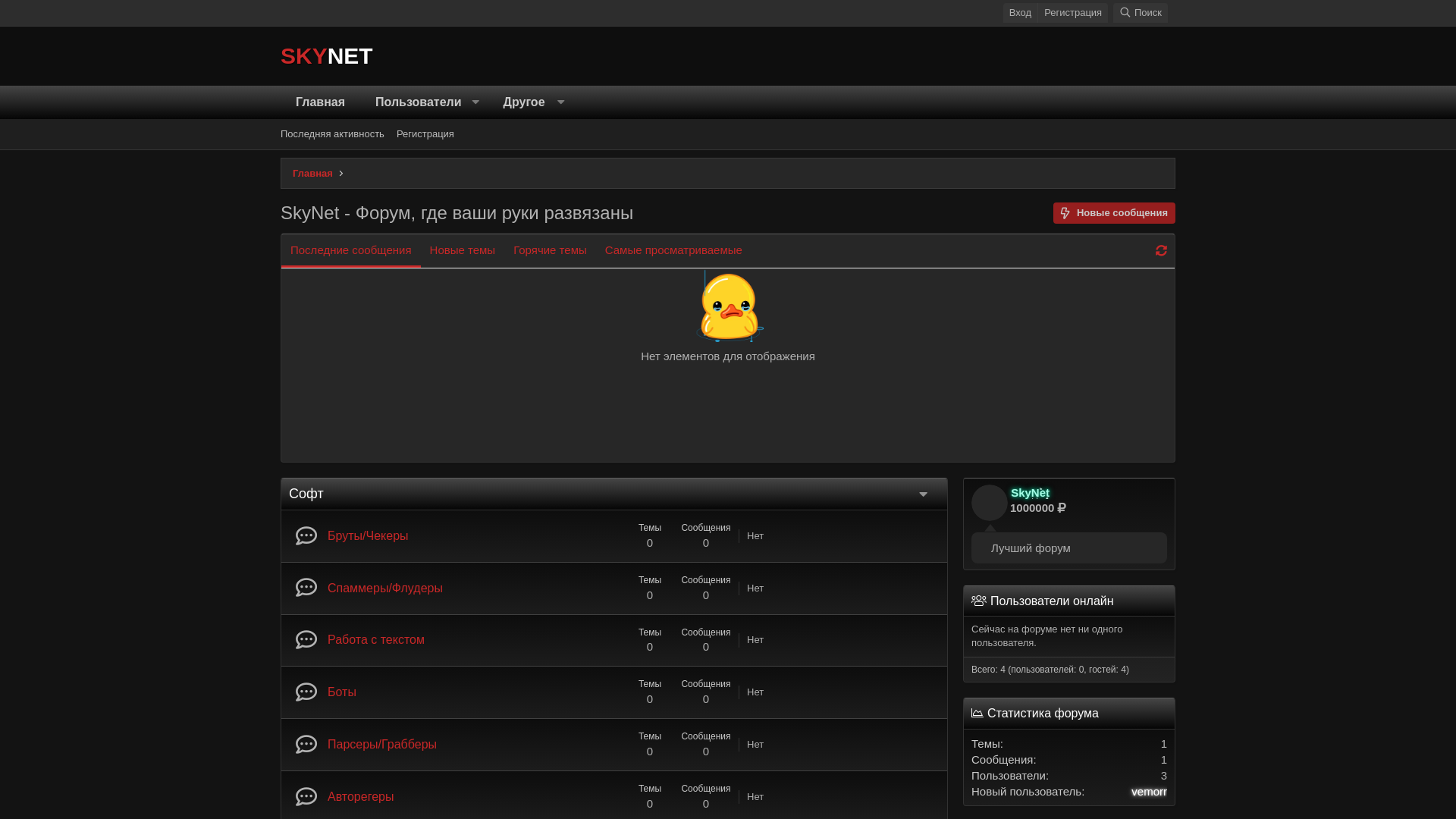The height and width of the screenshot is (819, 1456).
Task: Switch to the Горячие темы tab
Action: [550, 250]
